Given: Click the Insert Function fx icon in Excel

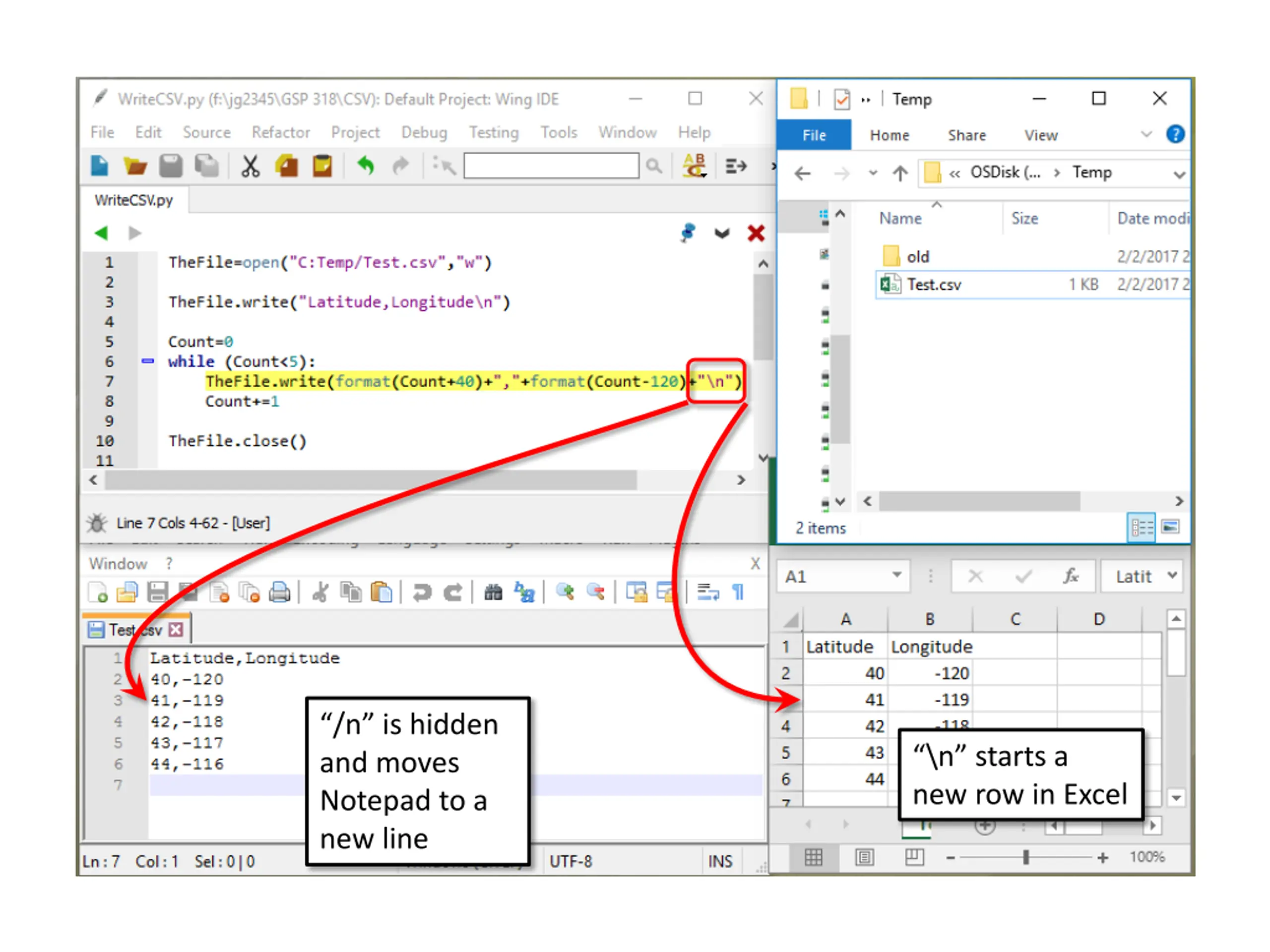Looking at the screenshot, I should 1072,576.
